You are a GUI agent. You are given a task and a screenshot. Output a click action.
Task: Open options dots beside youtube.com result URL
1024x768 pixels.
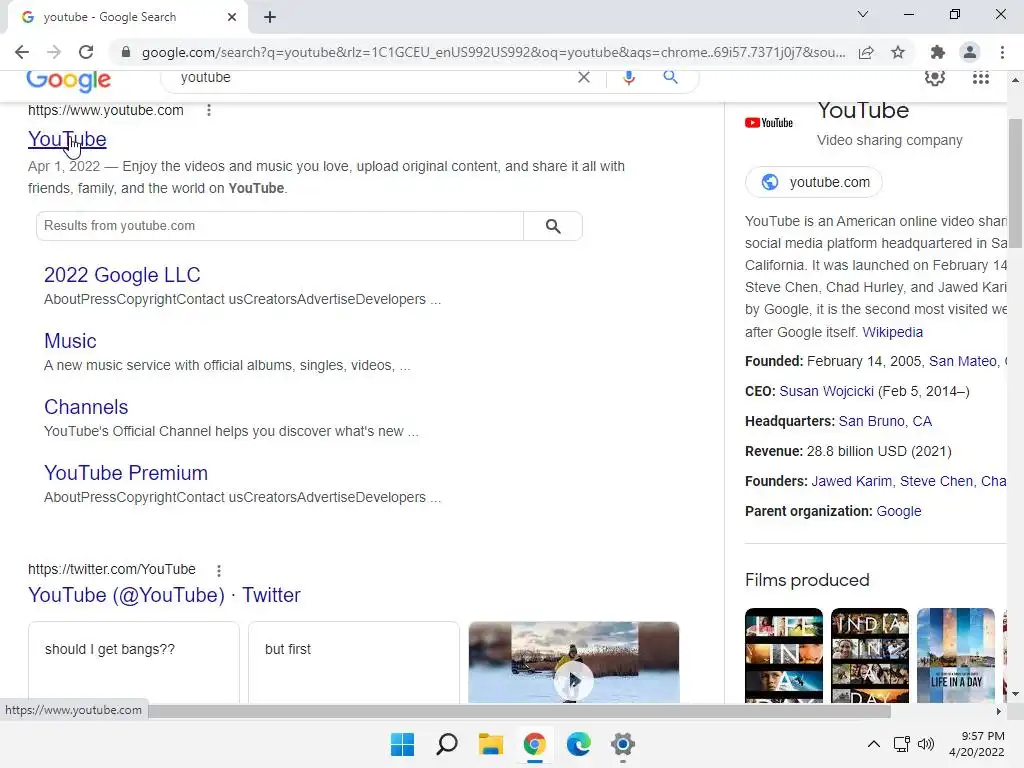pyautogui.click(x=209, y=110)
